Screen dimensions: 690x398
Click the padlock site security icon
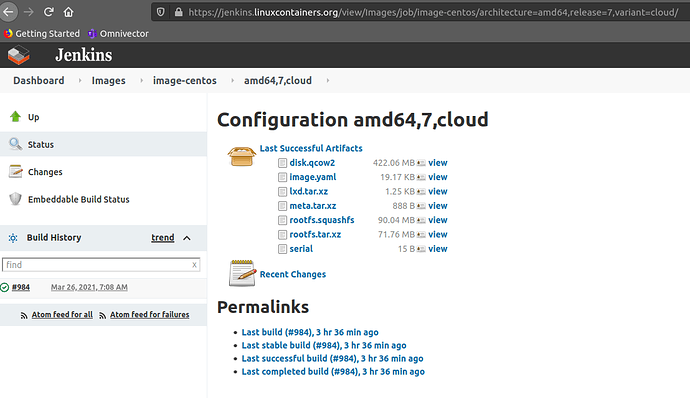click(178, 12)
